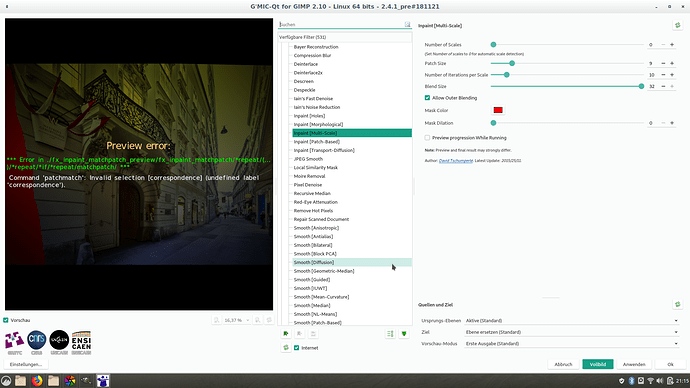Reset the Quellen und Ziel settings icon
Screen dimensions: 690x388
coord(678,304)
